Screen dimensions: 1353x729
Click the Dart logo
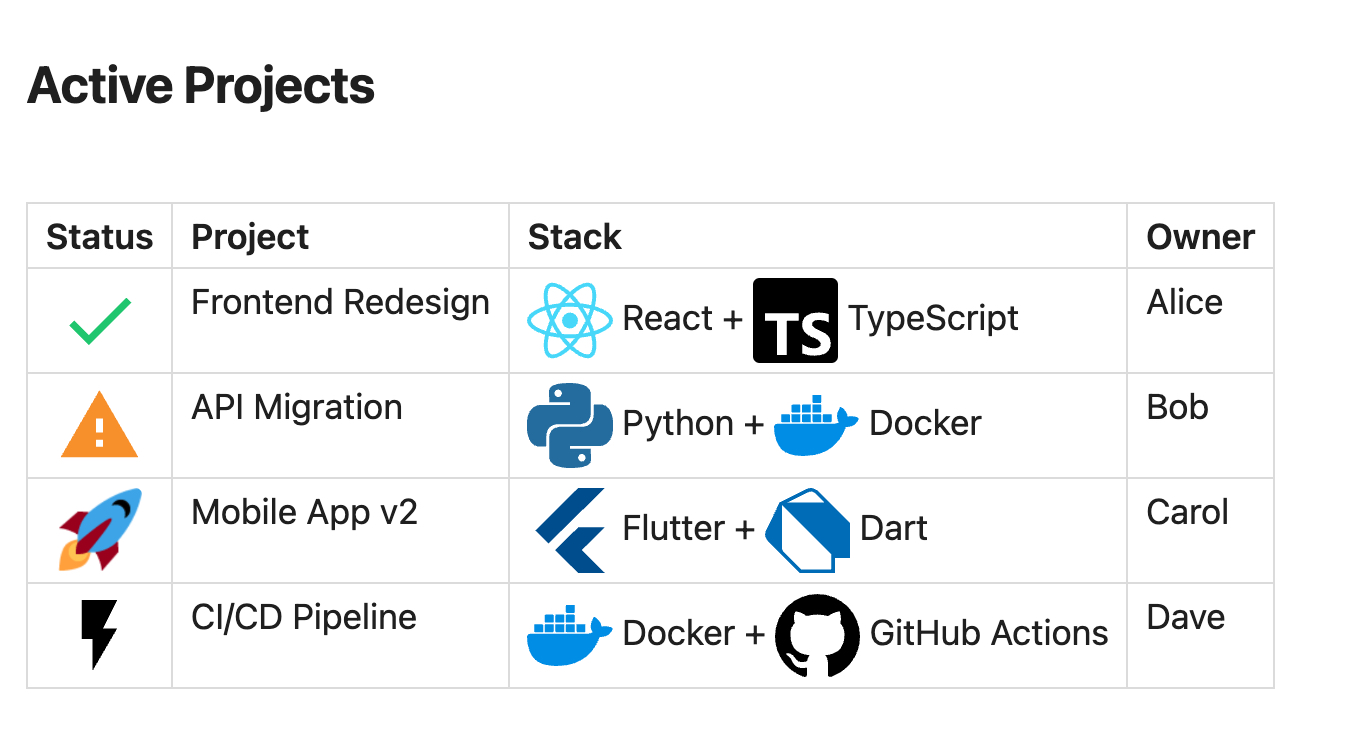807,530
